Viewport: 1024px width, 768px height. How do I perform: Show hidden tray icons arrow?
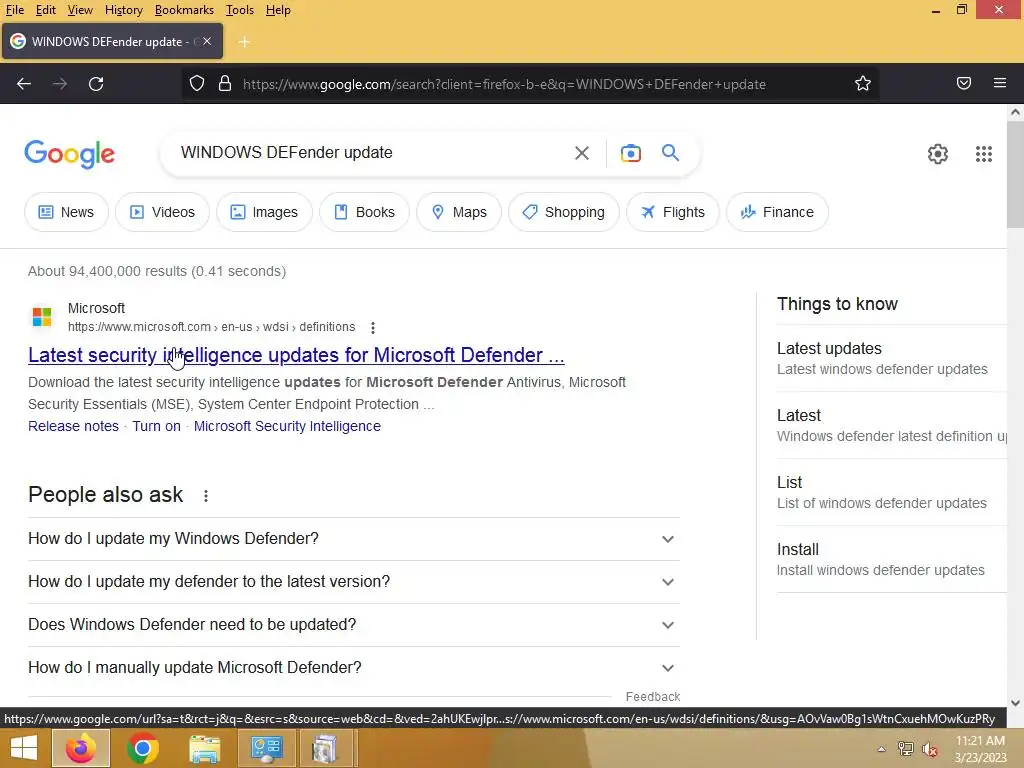tap(881, 749)
